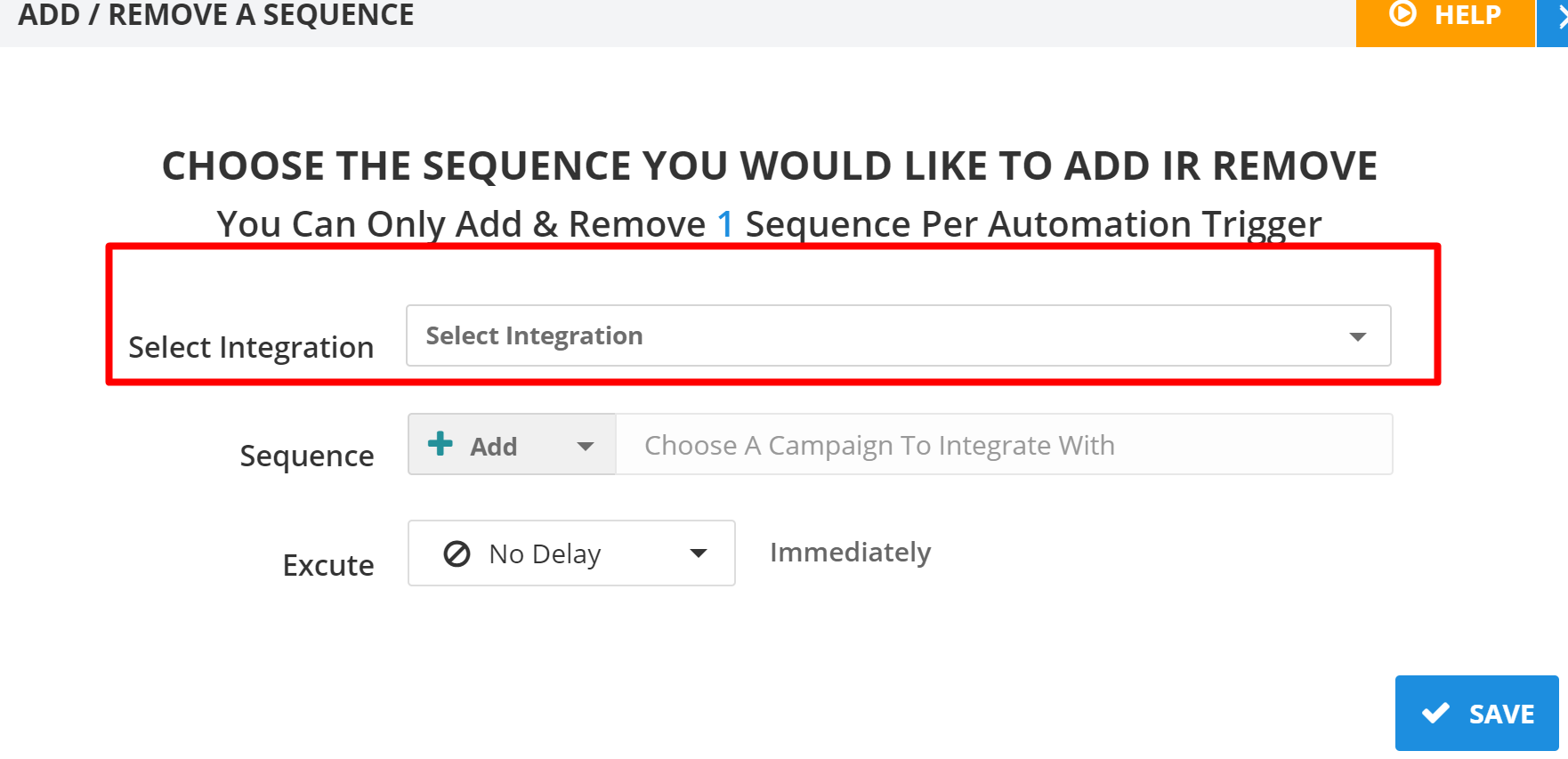Click the checkmark icon on SAVE
1568x759 pixels.
pyautogui.click(x=1435, y=713)
